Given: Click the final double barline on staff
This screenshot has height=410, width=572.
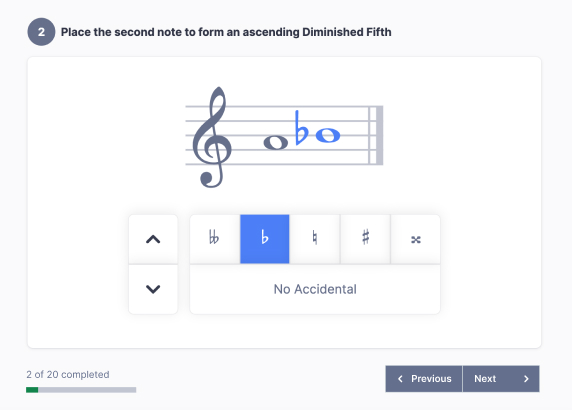Looking at the screenshot, I should [376, 135].
